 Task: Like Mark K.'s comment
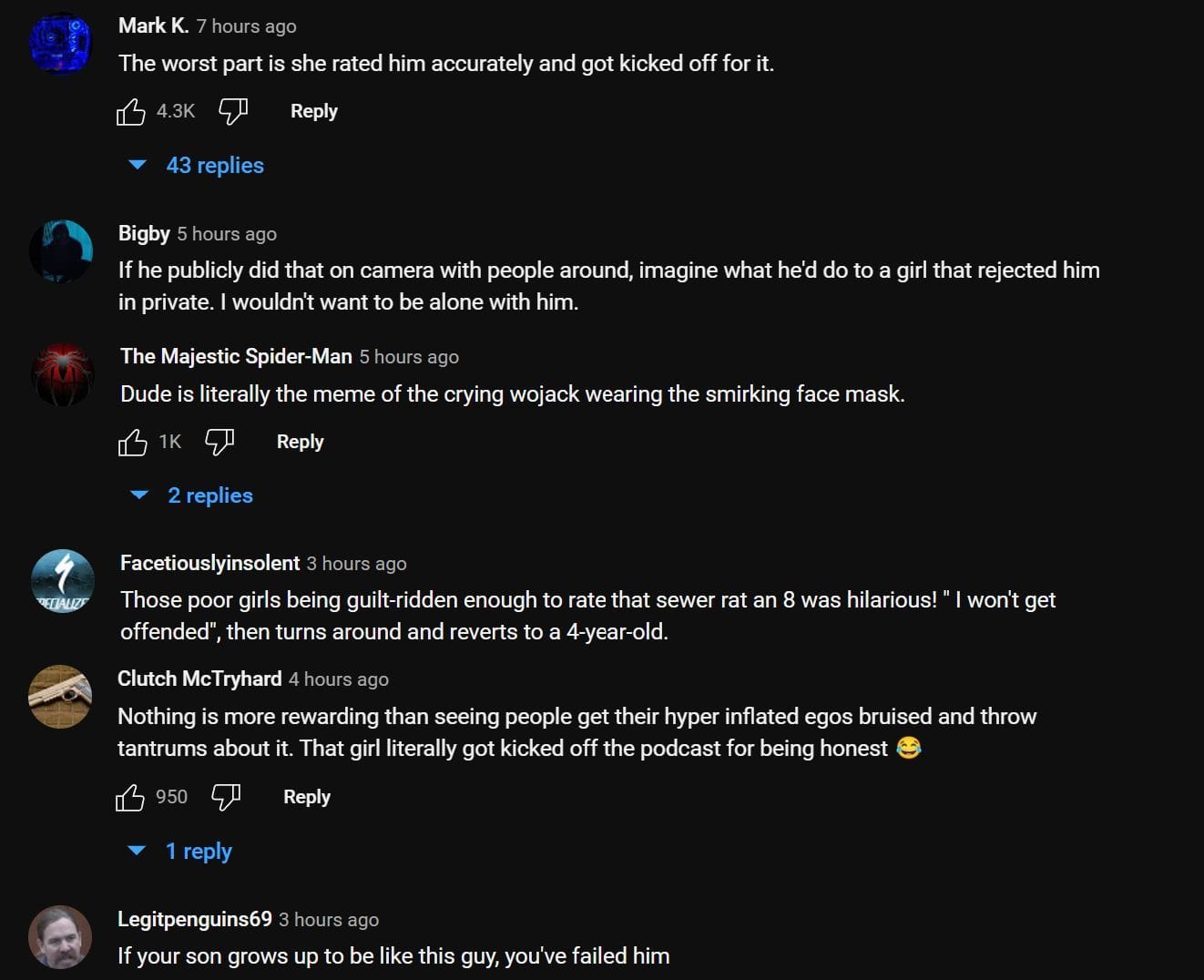132,110
